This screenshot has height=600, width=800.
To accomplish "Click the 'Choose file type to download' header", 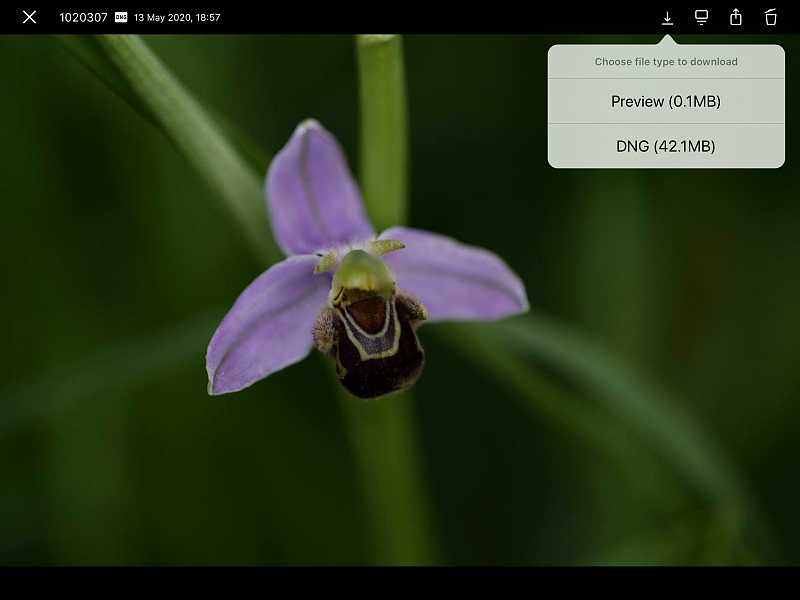I will pyautogui.click(x=666, y=61).
